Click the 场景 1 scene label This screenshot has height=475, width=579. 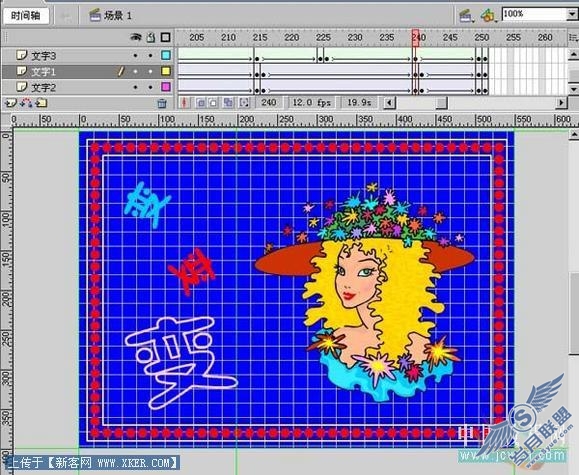[x=117, y=16]
